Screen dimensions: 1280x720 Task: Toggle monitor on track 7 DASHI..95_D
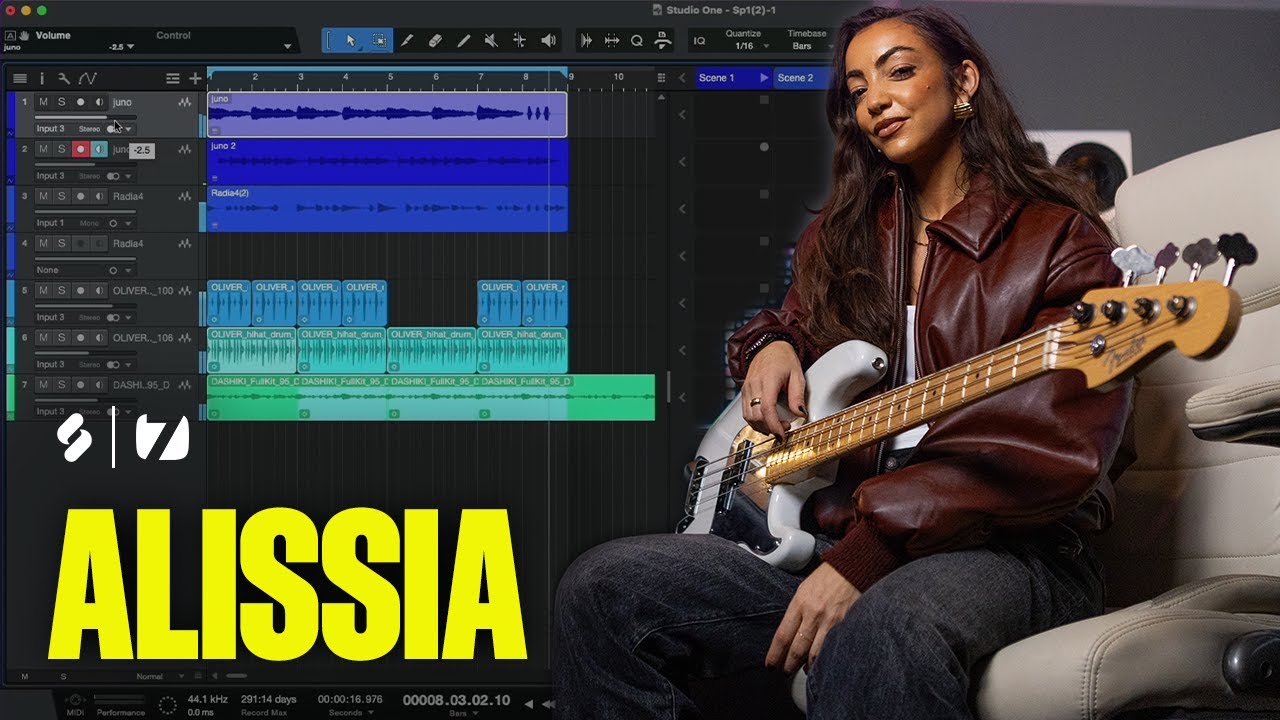click(99, 384)
